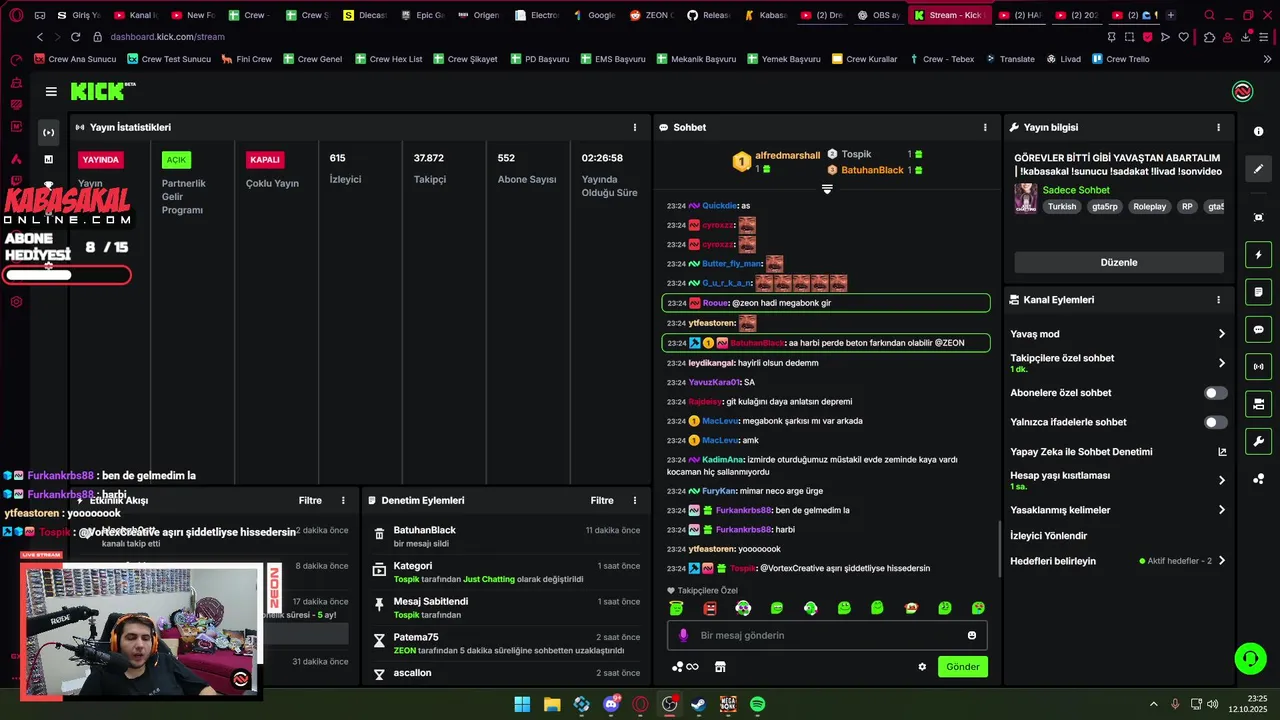The image size is (1280, 720).
Task: Click the chat panel scrollbar
Action: (999, 550)
